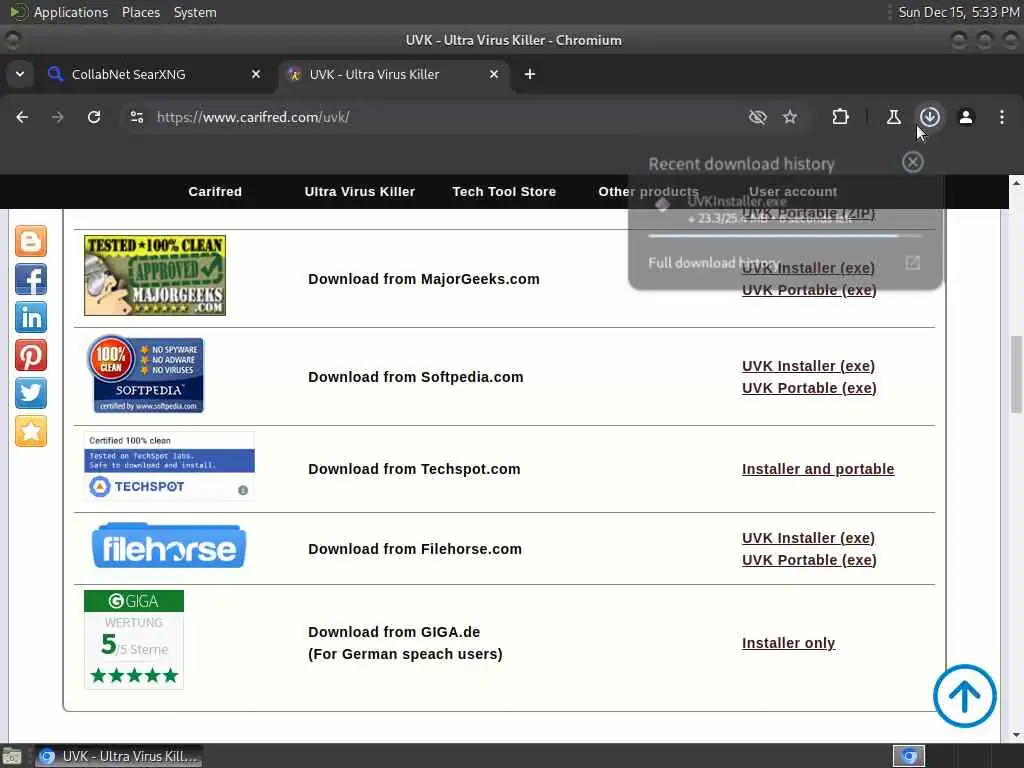Click the UVK taskbar window button

[x=119, y=756]
